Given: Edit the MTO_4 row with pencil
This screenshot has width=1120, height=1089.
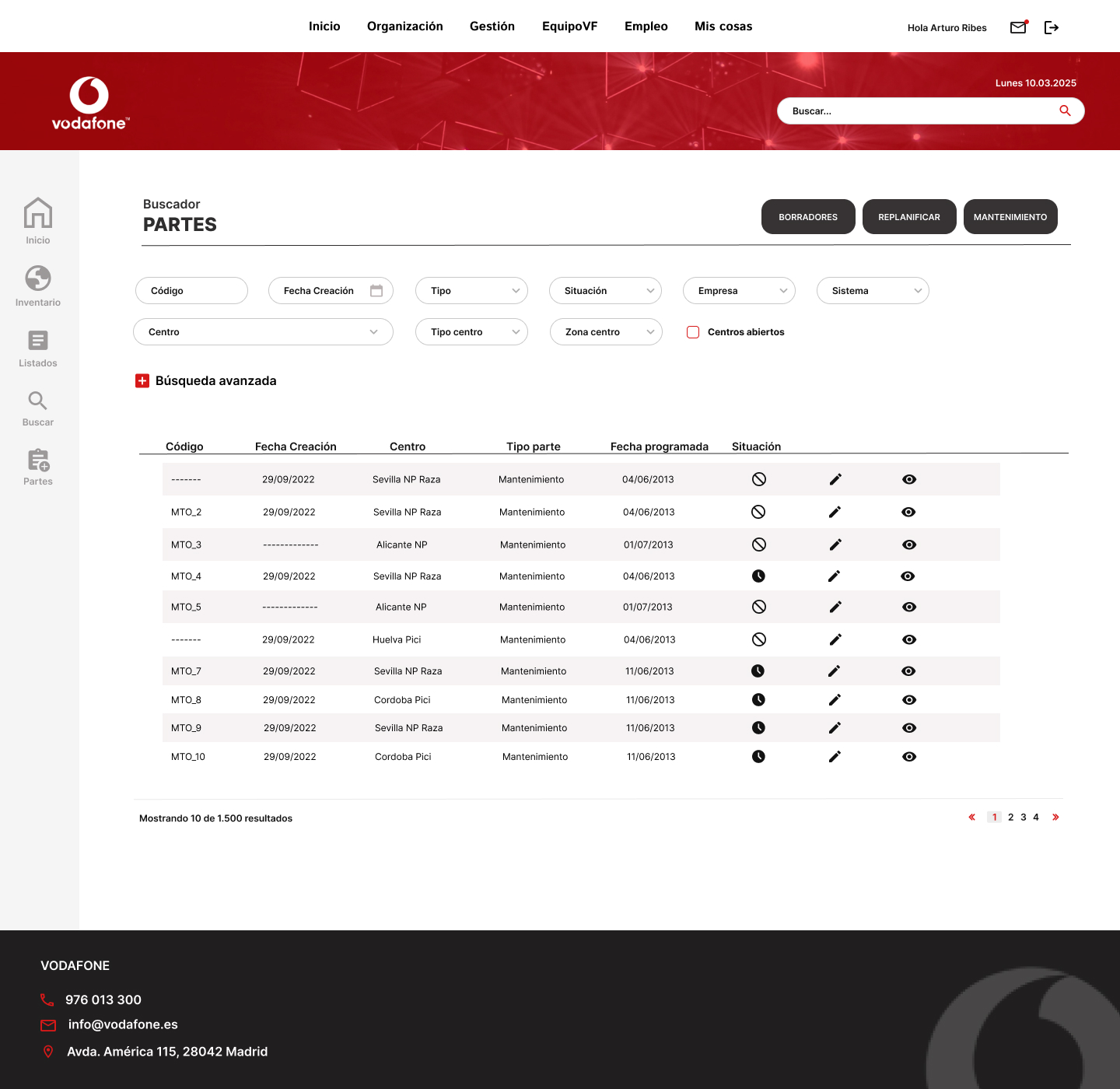Looking at the screenshot, I should (x=834, y=576).
